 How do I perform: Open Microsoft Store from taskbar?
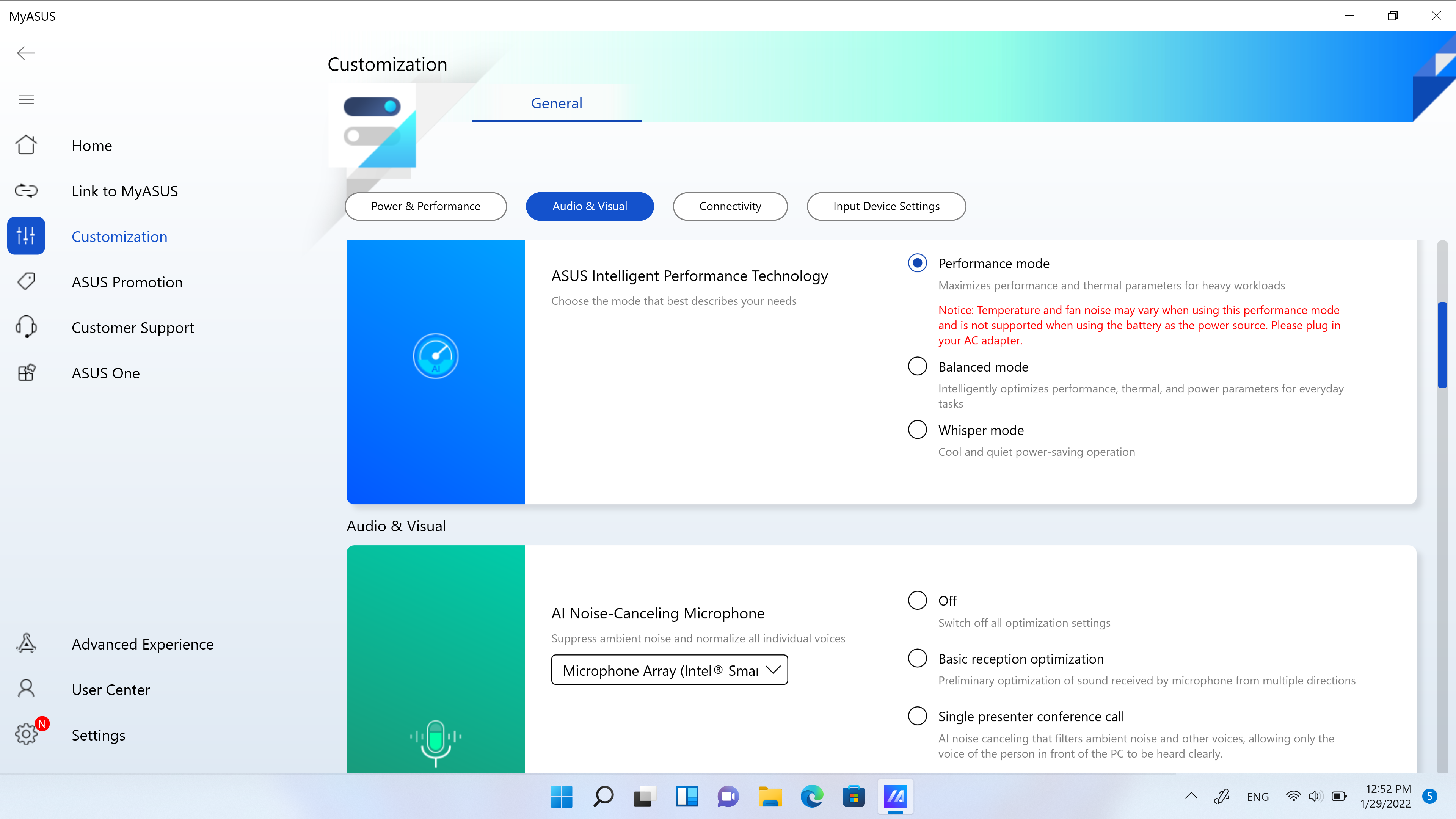point(854,796)
